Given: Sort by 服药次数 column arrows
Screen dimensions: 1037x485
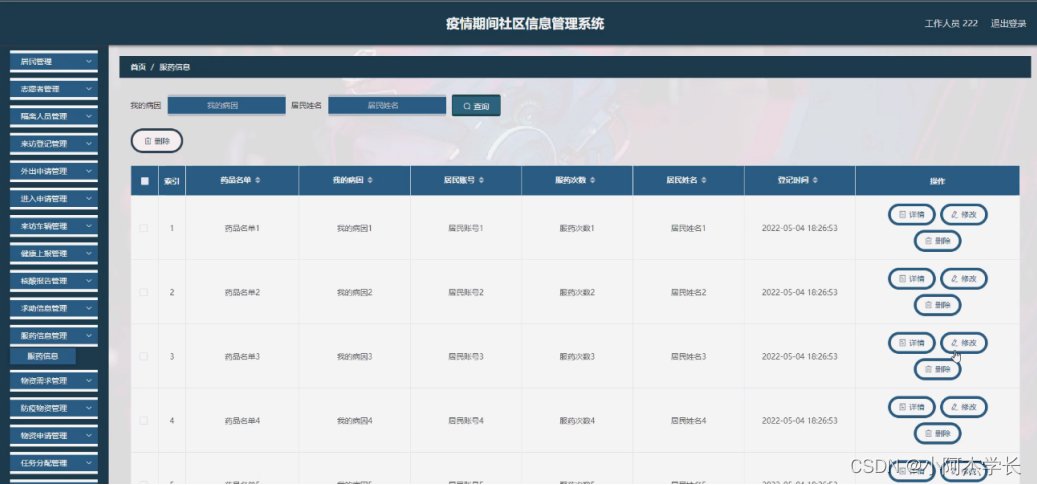Looking at the screenshot, I should click(593, 181).
